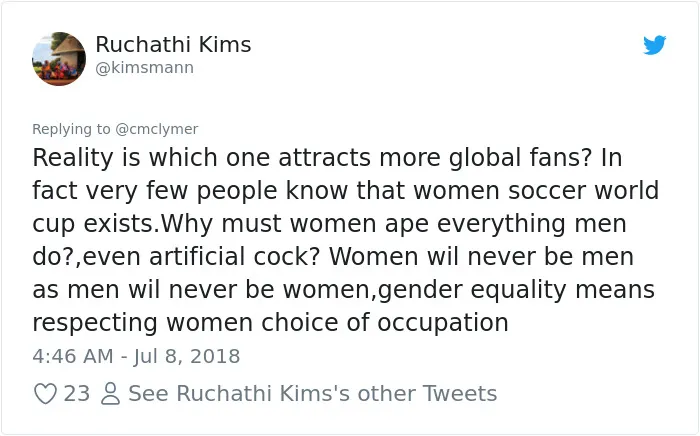The image size is (700, 436).
Task: Click the person silhouette icon beside other Tweets
Action: [110, 394]
